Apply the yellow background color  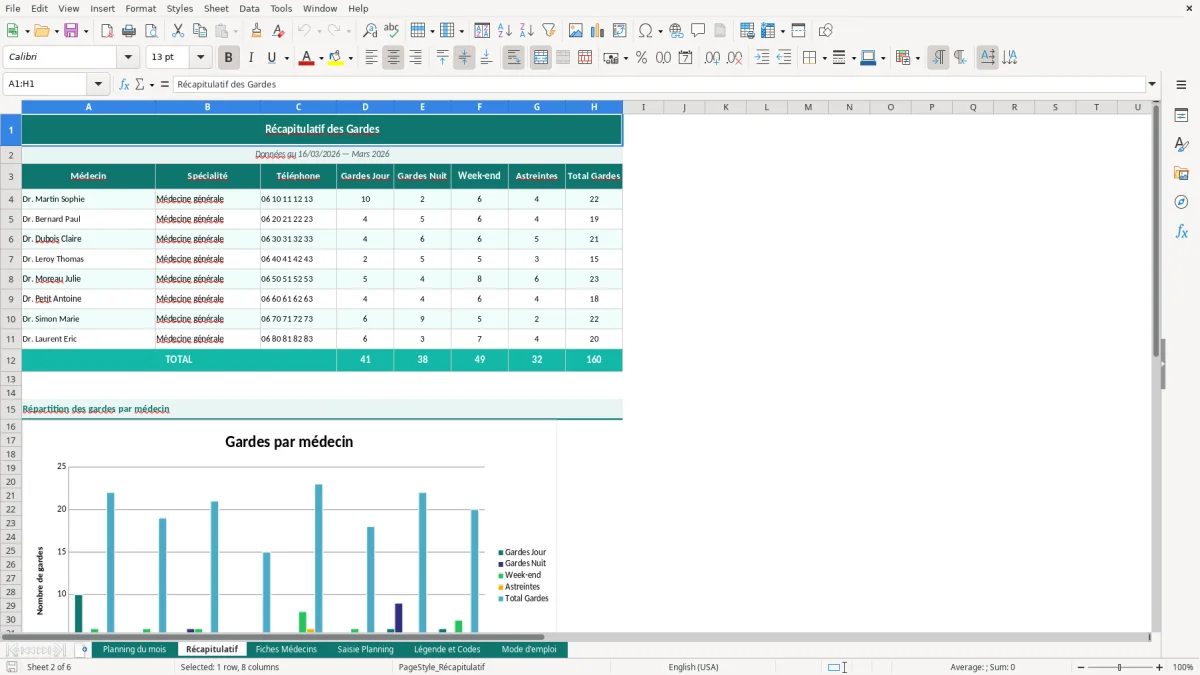pyautogui.click(x=336, y=58)
